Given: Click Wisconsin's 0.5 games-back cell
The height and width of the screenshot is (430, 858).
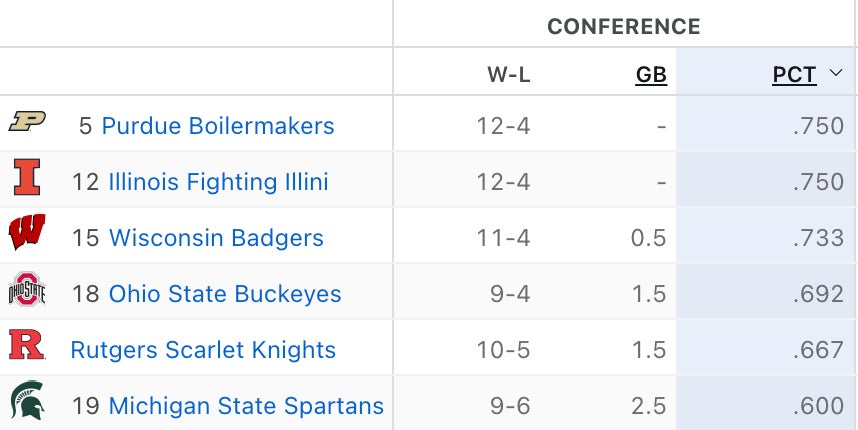Looking at the screenshot, I should pyautogui.click(x=649, y=238).
